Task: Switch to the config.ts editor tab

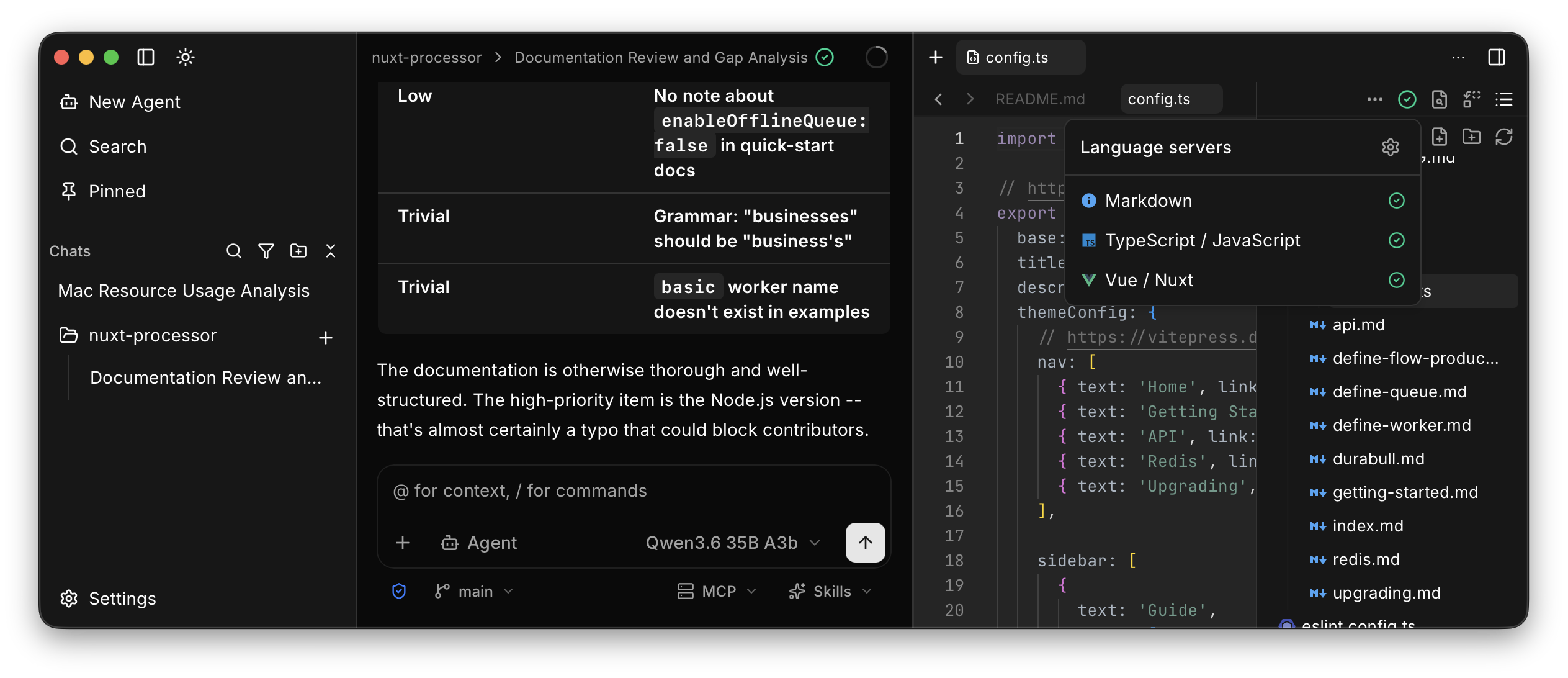Action: pos(1172,99)
